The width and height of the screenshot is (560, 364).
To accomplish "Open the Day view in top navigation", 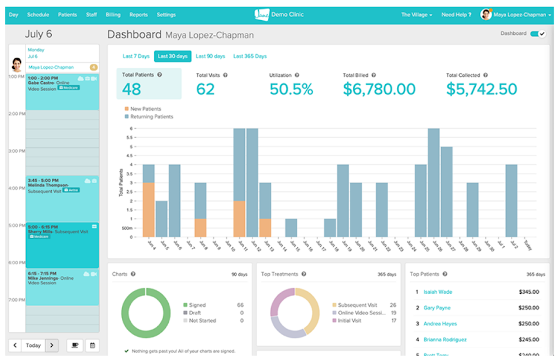I will tap(14, 15).
